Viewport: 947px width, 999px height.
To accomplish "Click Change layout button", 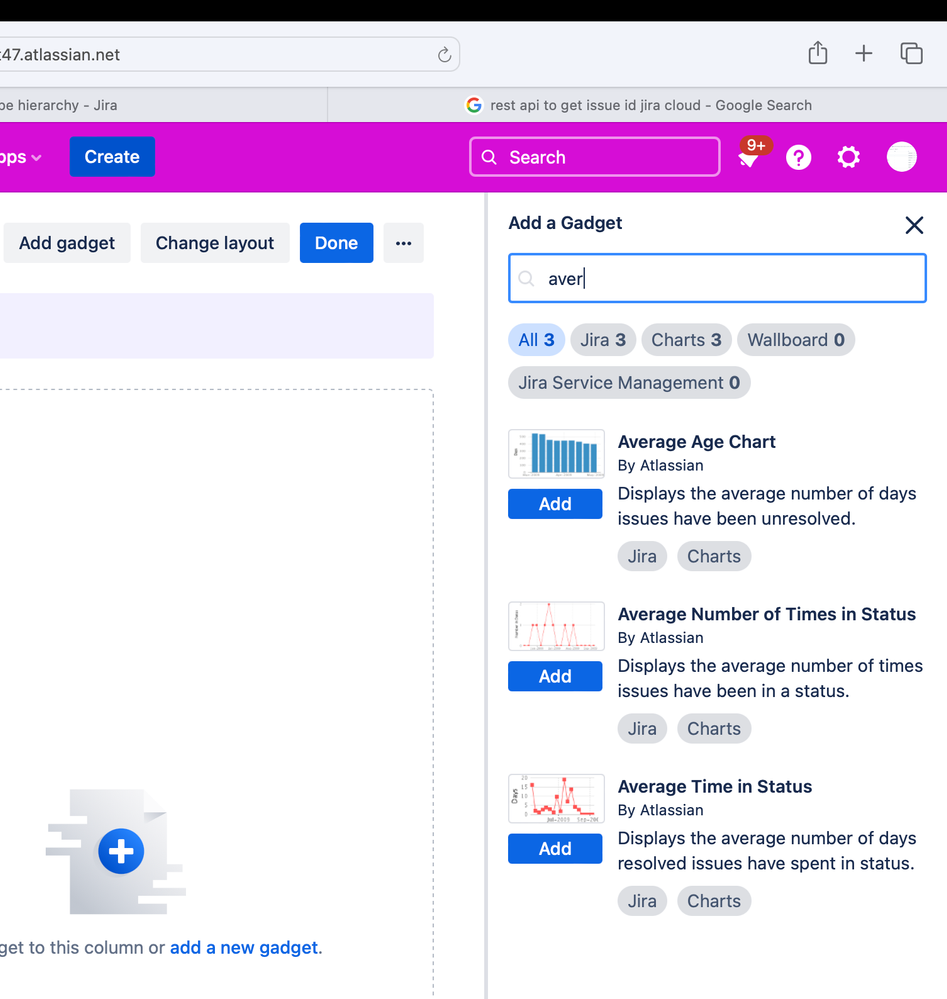I will 215,243.
